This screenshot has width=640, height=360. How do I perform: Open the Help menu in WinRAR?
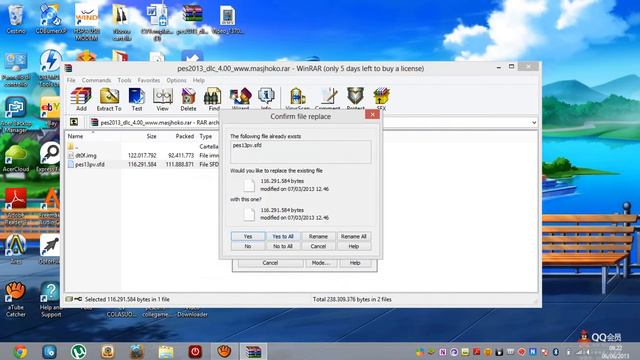click(199, 80)
